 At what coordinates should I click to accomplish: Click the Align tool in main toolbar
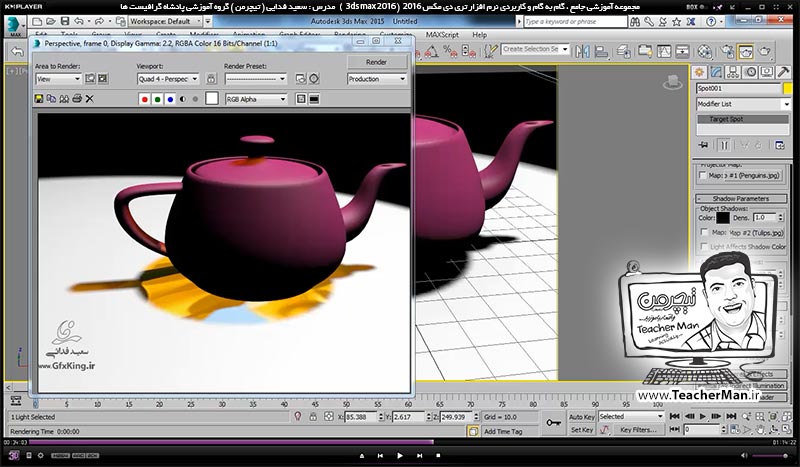point(602,51)
